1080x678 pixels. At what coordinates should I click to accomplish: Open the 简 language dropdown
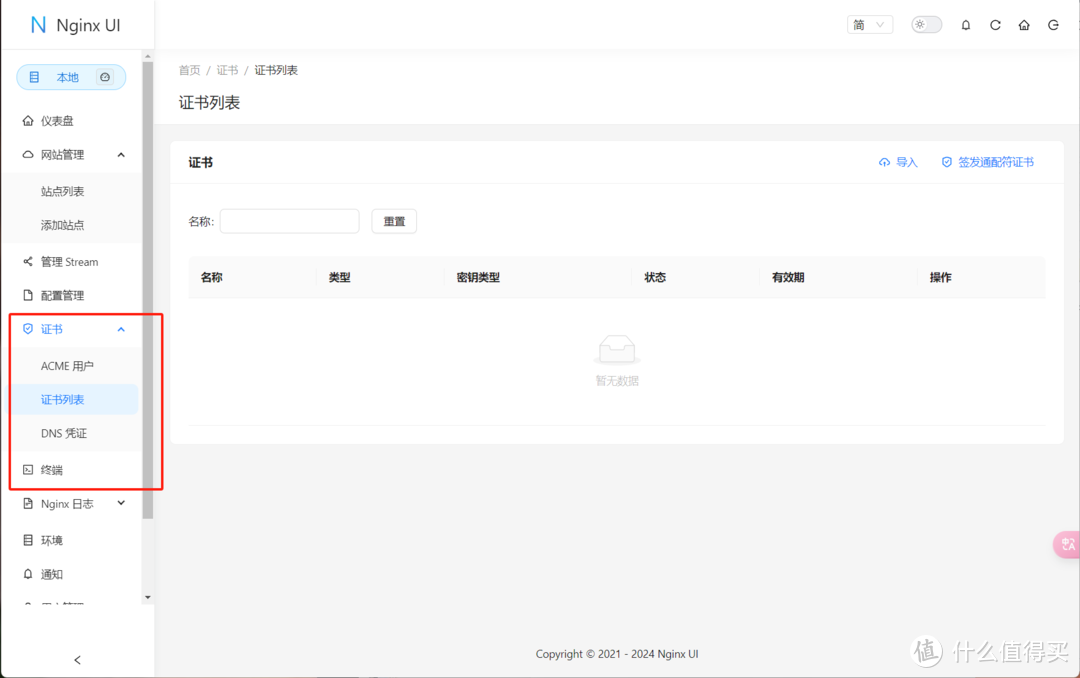coord(869,23)
